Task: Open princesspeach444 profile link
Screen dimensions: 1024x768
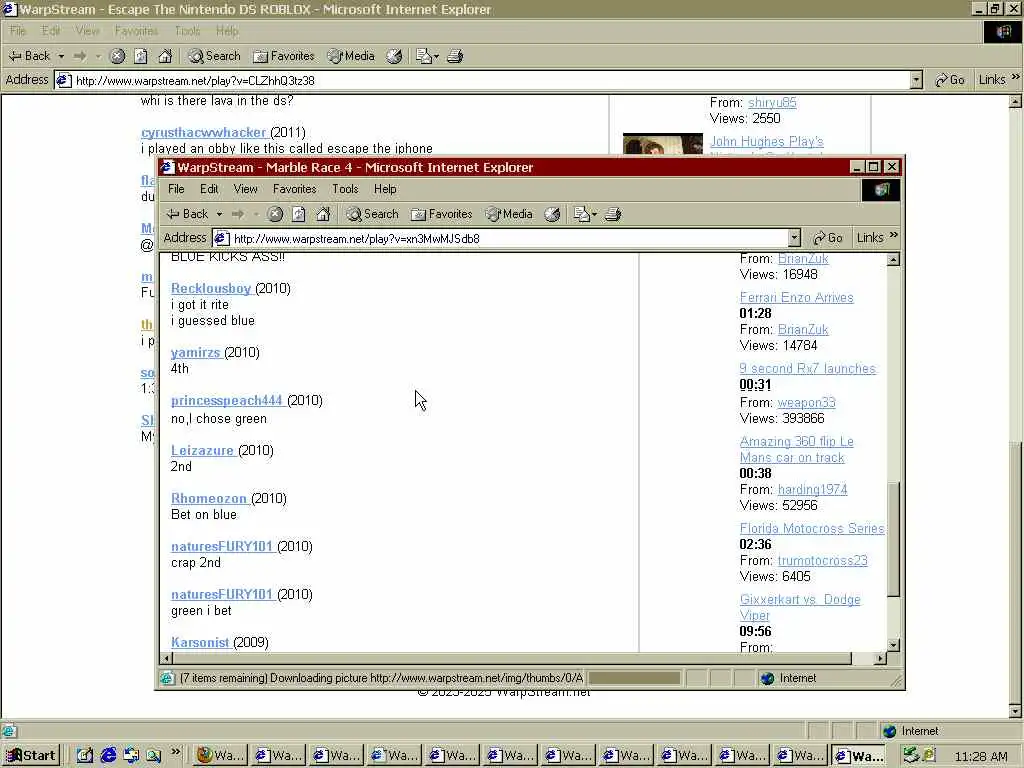Action: pos(227,400)
